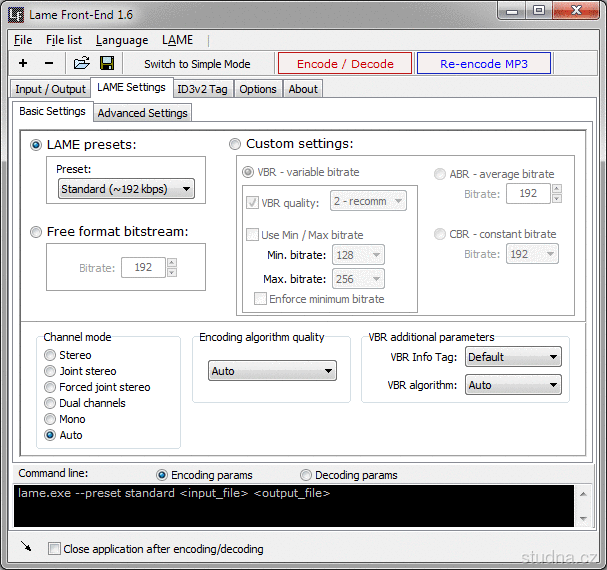Choose Stereo channel mode

coord(50,355)
